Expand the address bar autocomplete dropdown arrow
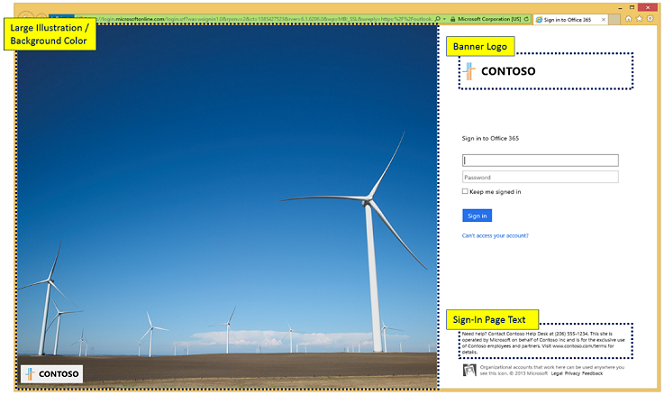Screen dimensions: 664x395 coord(444,19)
